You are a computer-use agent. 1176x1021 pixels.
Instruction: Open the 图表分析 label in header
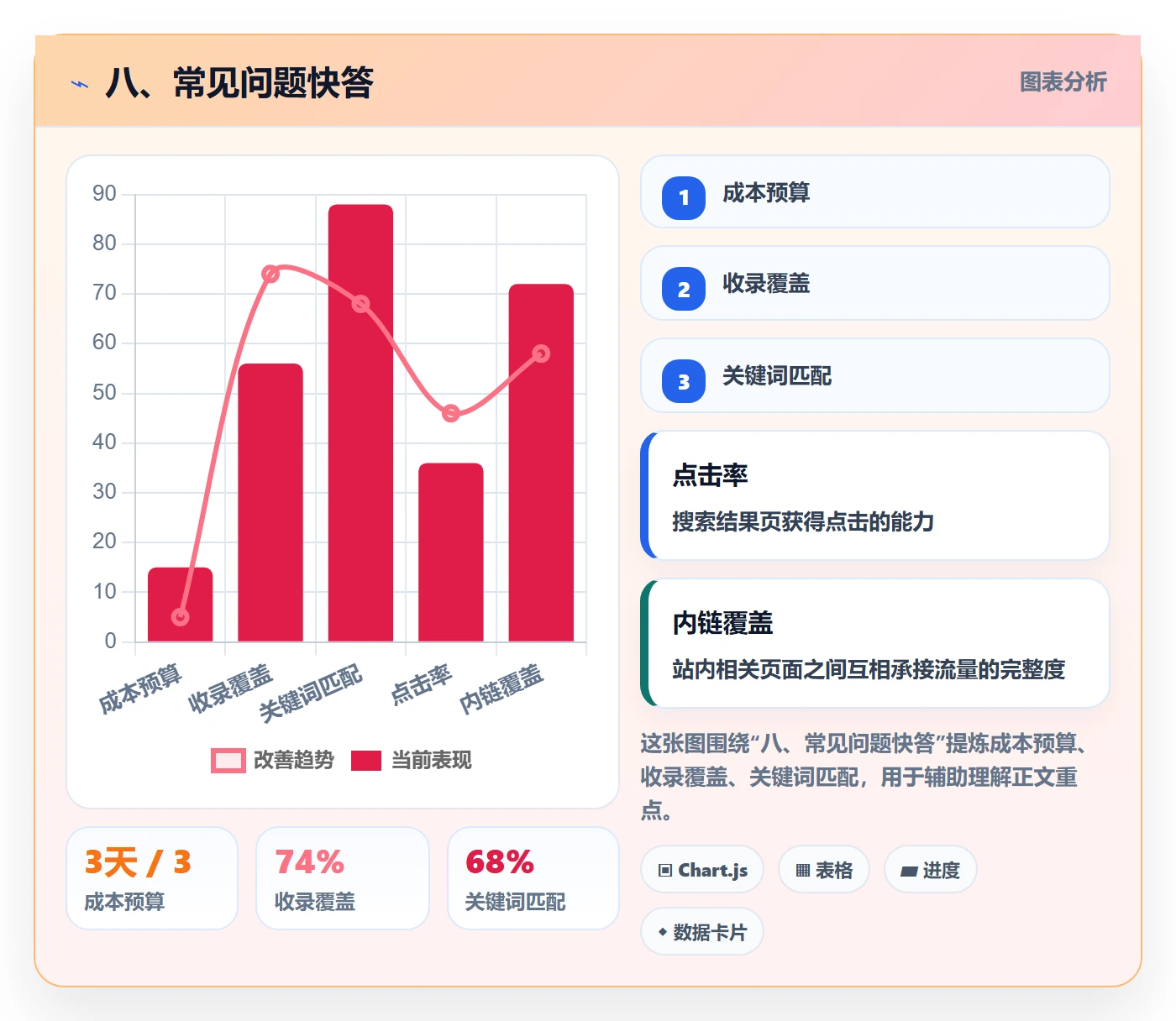point(1063,82)
